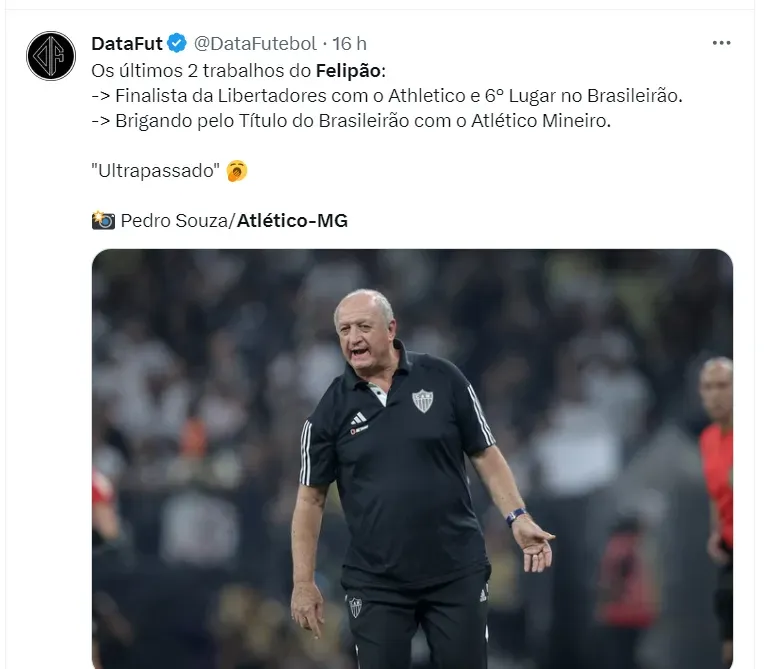Click the camera flash emoji

[x=103, y=220]
